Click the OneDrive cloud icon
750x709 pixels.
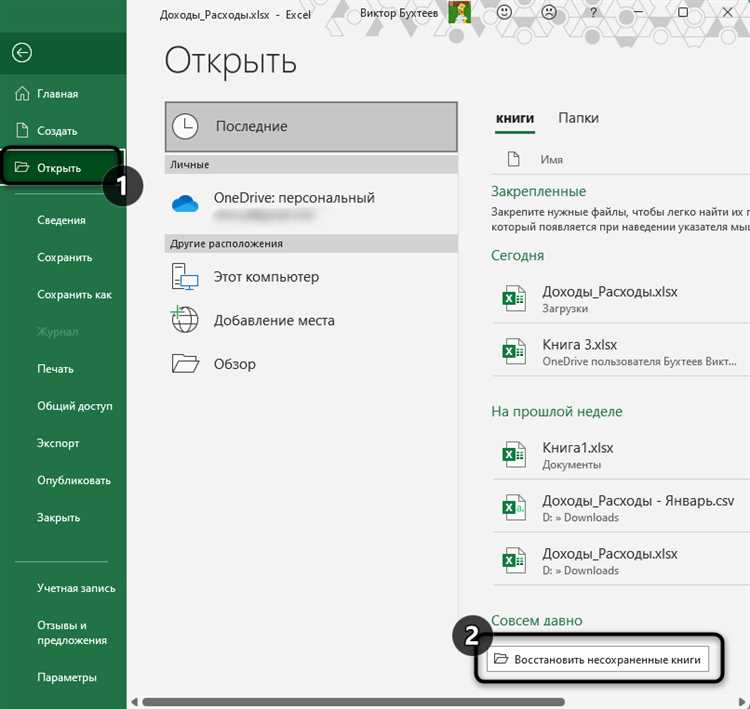coord(185,204)
